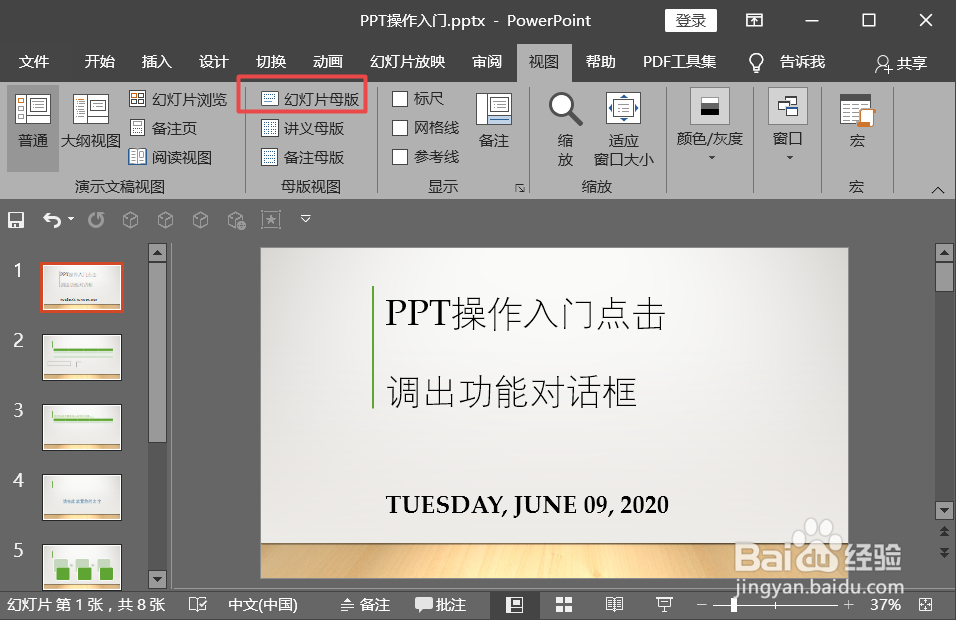Viewport: 956px width, 620px height.
Task: Click the 37% zoom level
Action: tap(885, 604)
